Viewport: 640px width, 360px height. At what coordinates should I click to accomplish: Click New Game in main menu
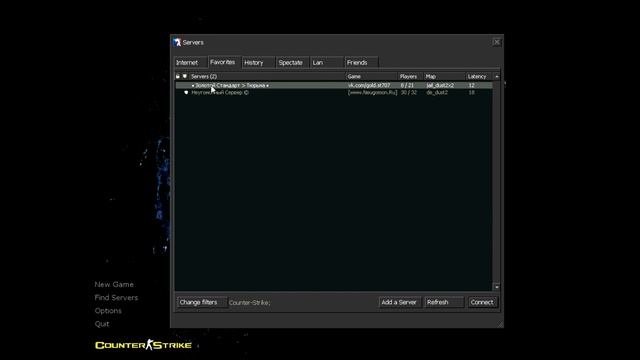tap(114, 284)
